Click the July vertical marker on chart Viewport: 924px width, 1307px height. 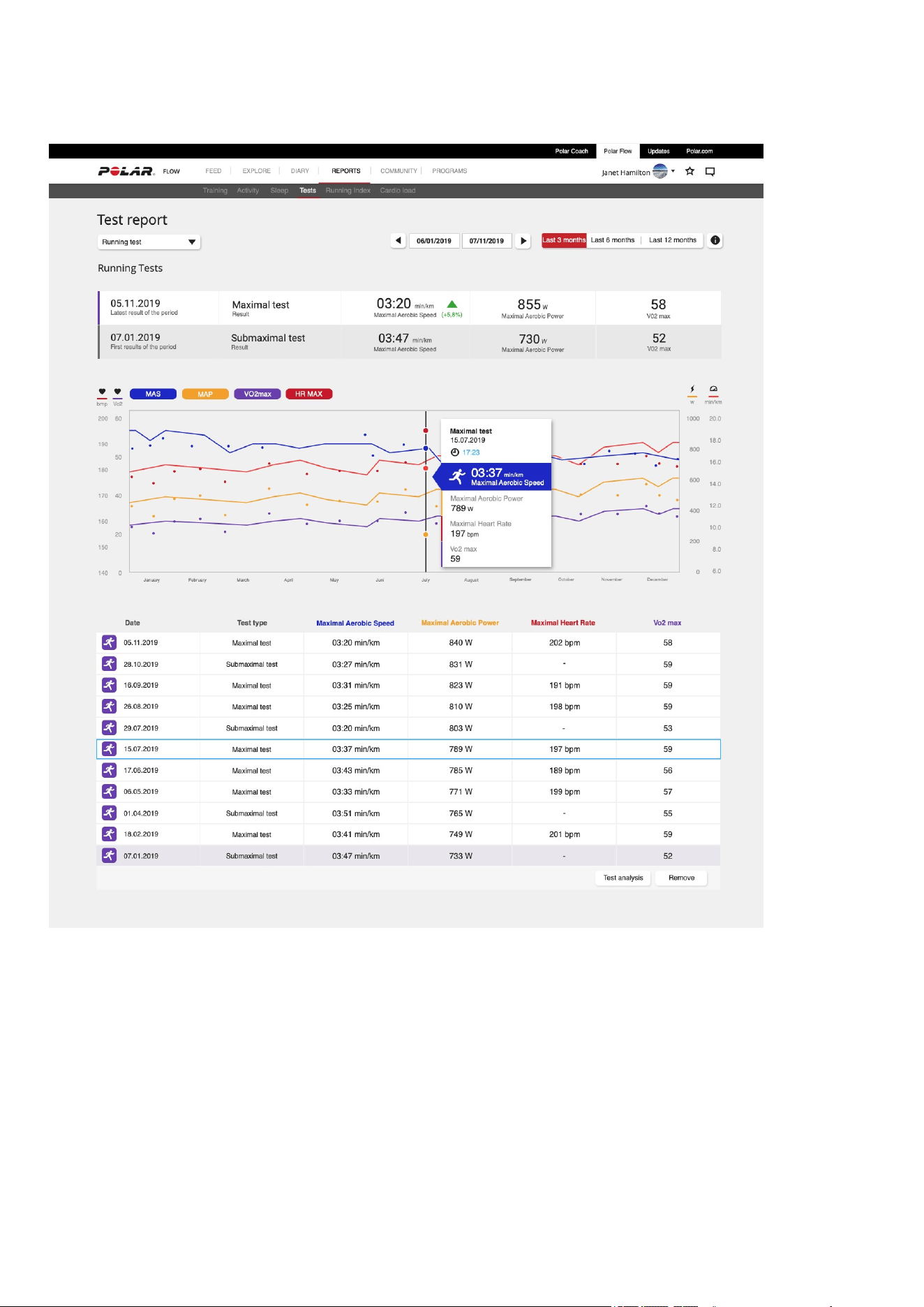pos(426,492)
